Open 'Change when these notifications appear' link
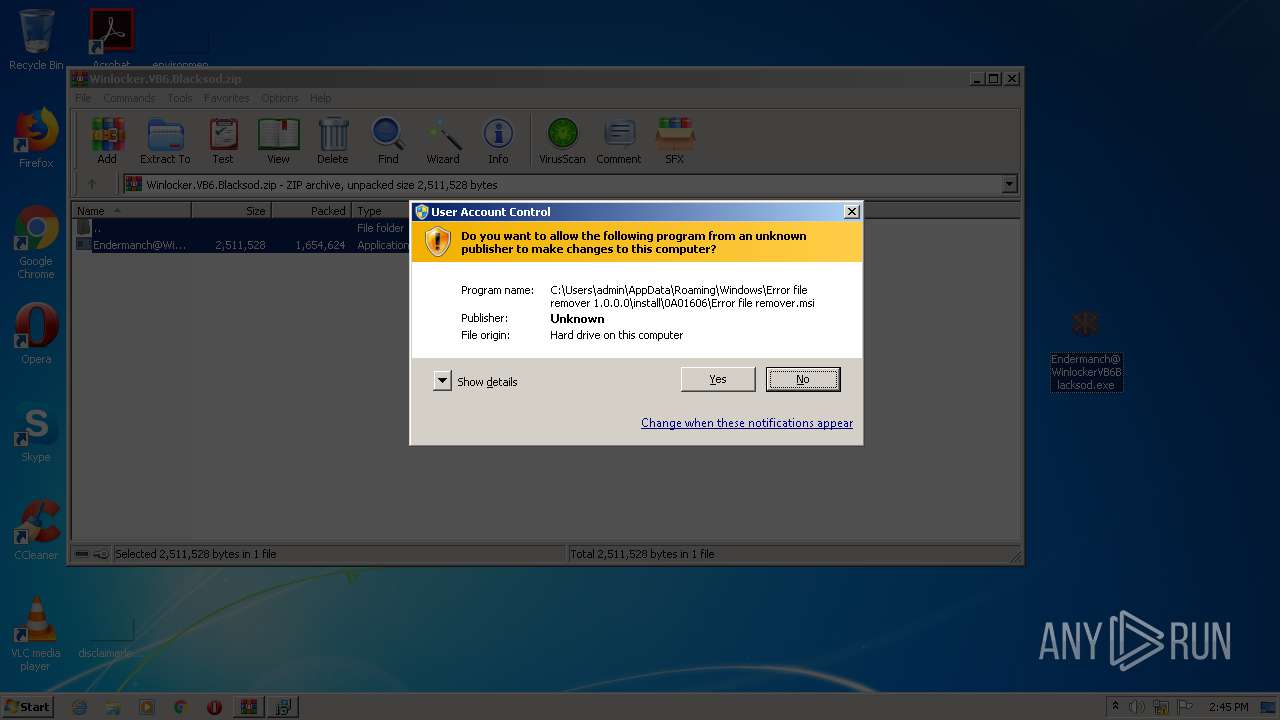Screen dimensions: 1280x720 (x=747, y=423)
